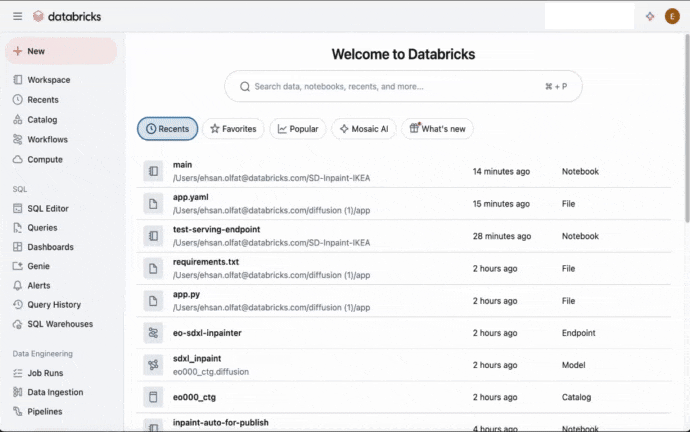This screenshot has width=690, height=432.
Task: Open the user profile avatar menu
Action: point(672,16)
